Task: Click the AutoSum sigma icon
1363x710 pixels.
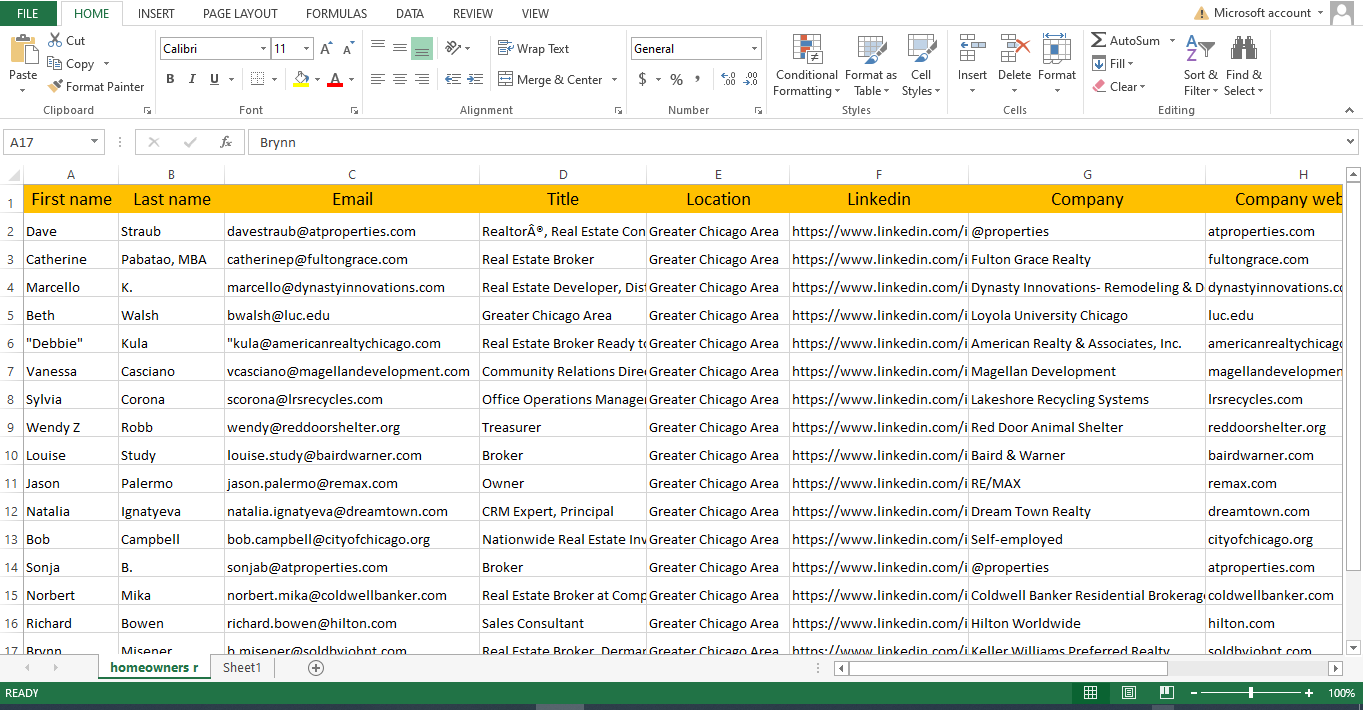Action: (1099, 41)
